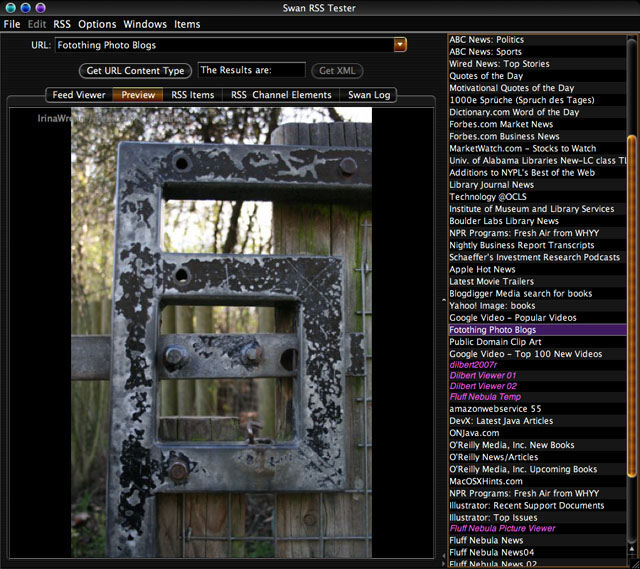Image resolution: width=640 pixels, height=569 pixels.
Task: Select Technology @OCLS feed
Action: (537, 197)
